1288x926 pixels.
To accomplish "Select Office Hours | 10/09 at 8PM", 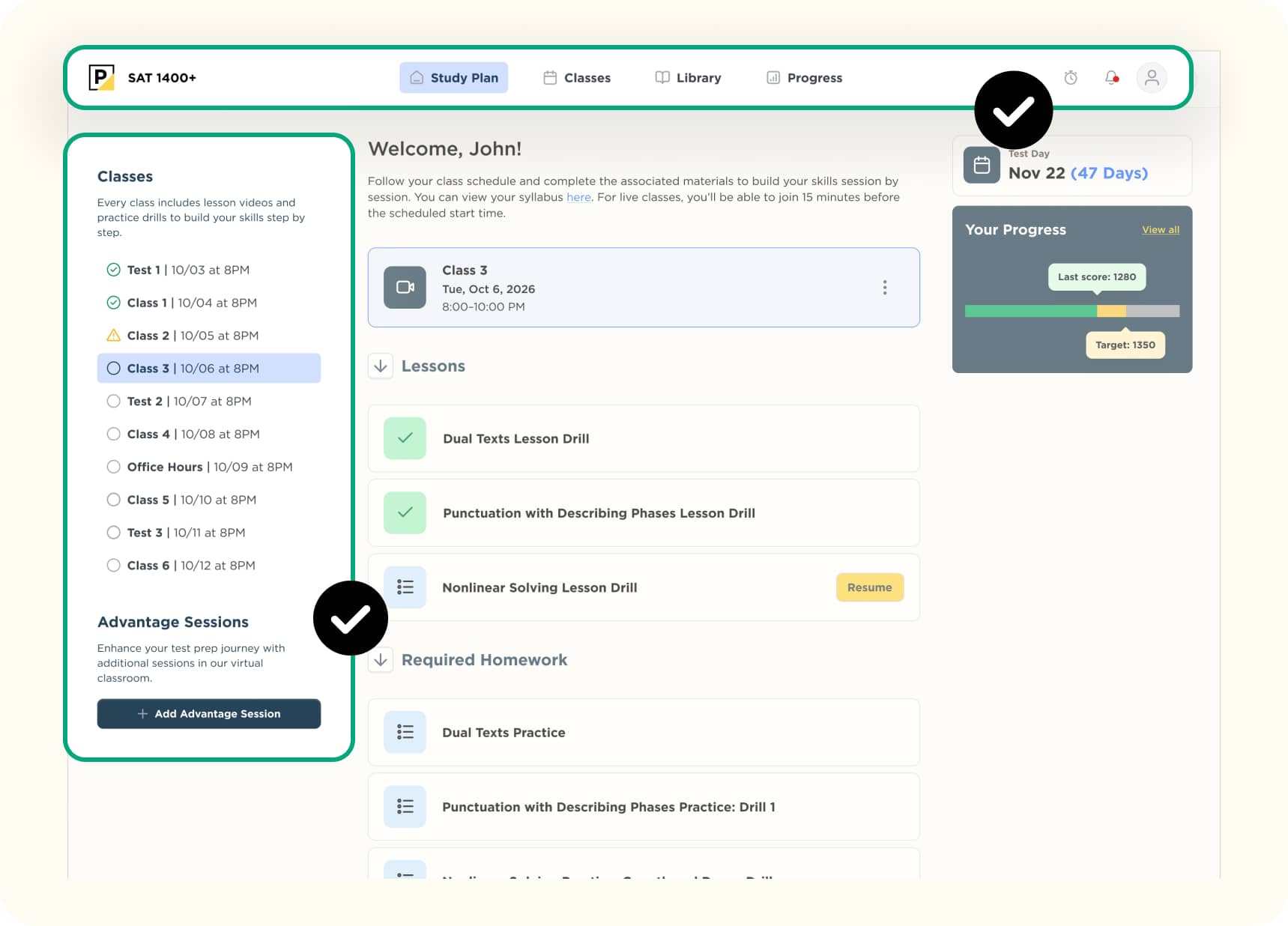I will pyautogui.click(x=209, y=467).
